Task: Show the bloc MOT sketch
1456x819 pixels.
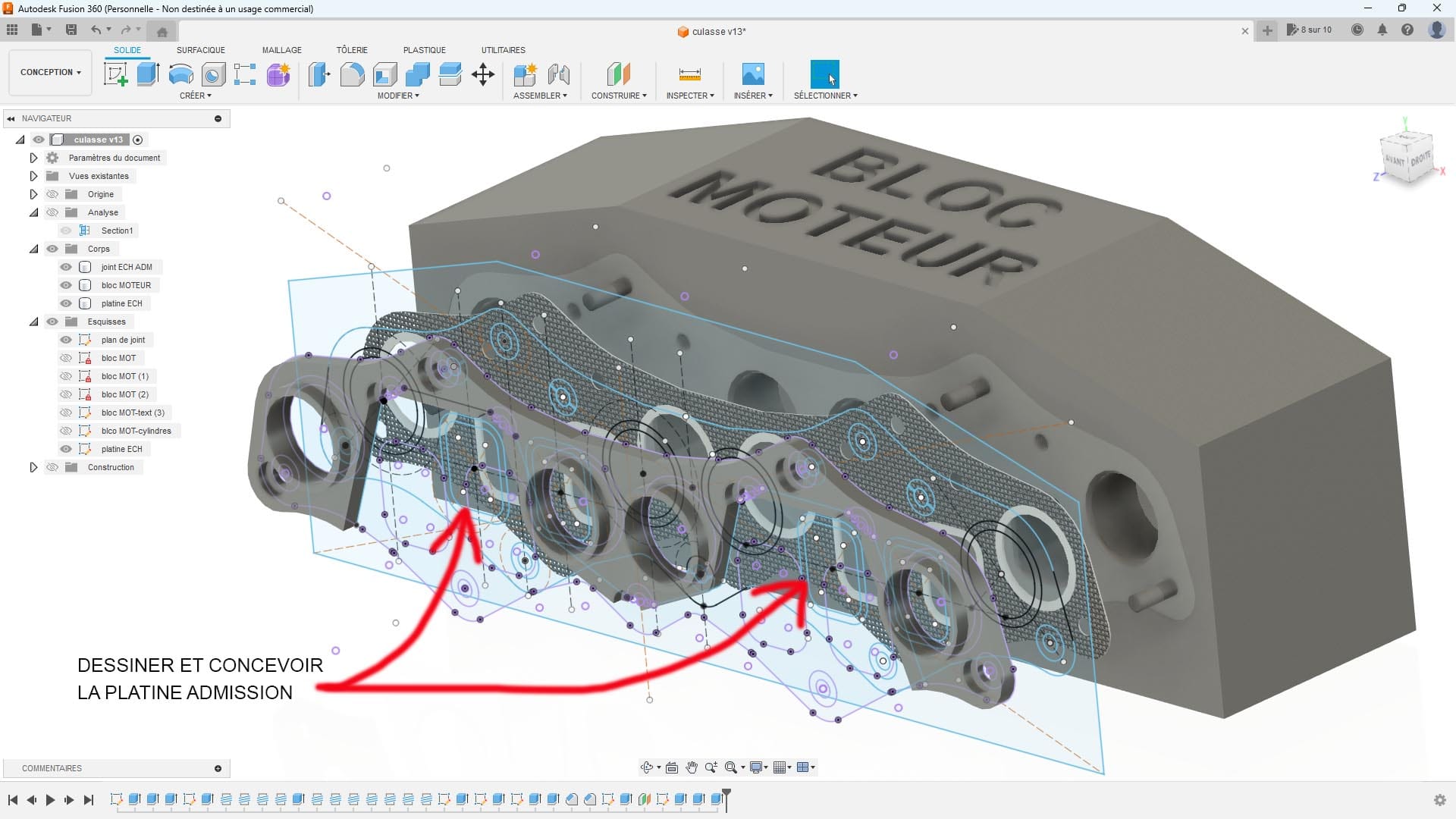Action: [66, 357]
